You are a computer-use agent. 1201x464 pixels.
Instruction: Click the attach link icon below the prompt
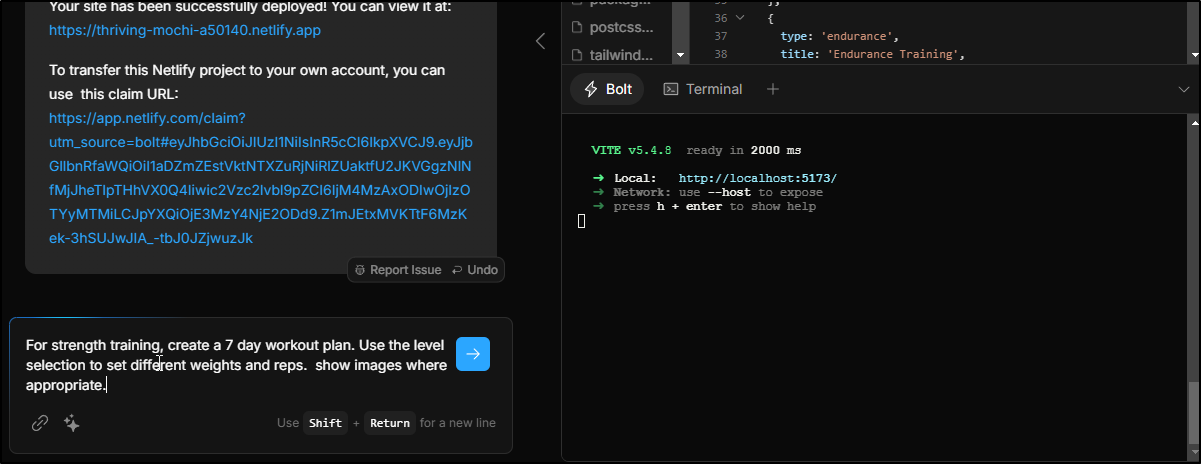40,423
